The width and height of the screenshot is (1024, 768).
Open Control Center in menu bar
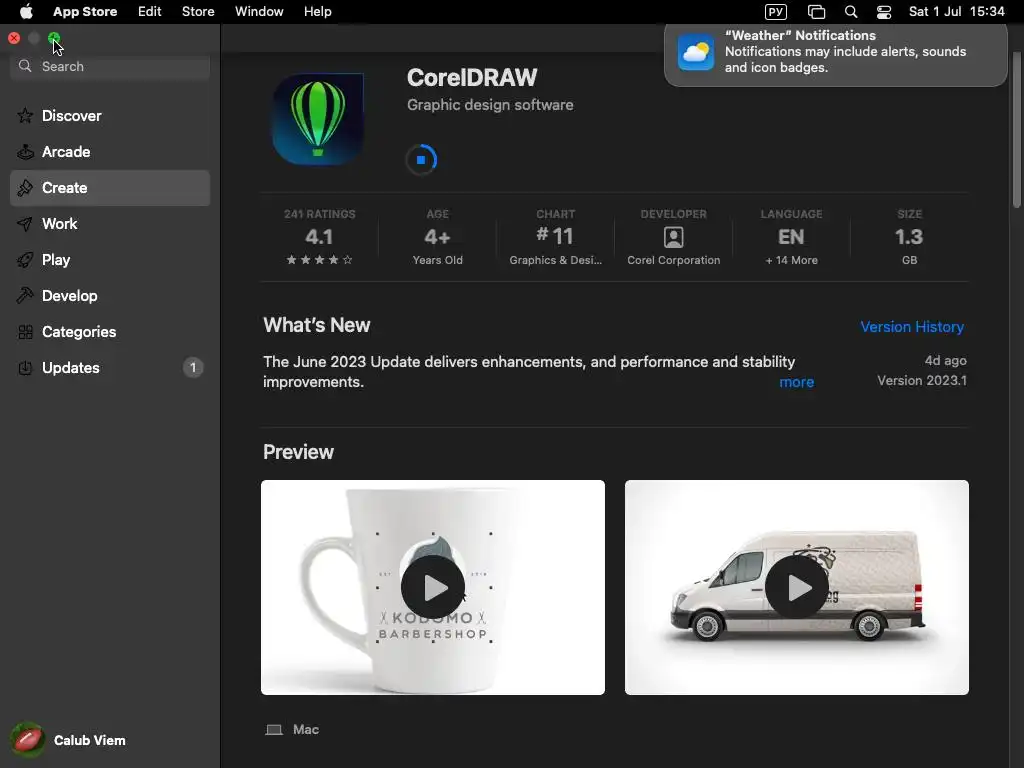(x=884, y=12)
